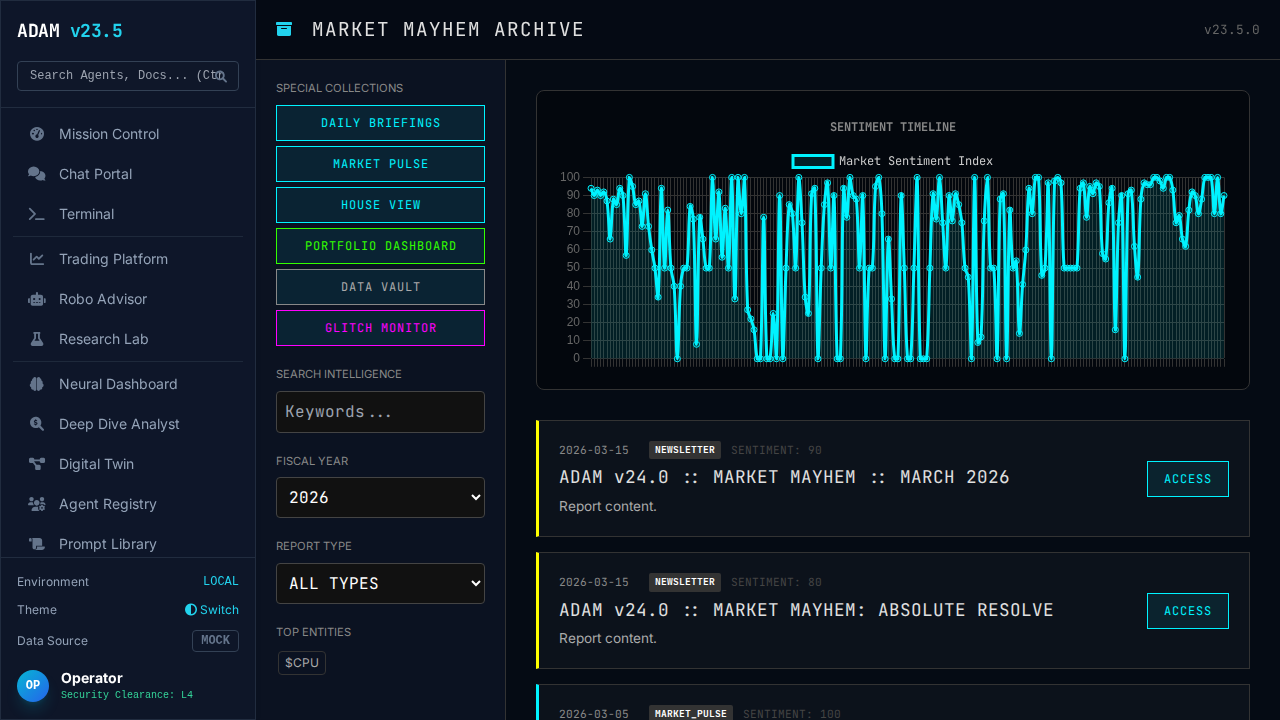Go to Agent Registry in sidebar
Image resolution: width=1280 pixels, height=720 pixels.
pyautogui.click(x=107, y=504)
